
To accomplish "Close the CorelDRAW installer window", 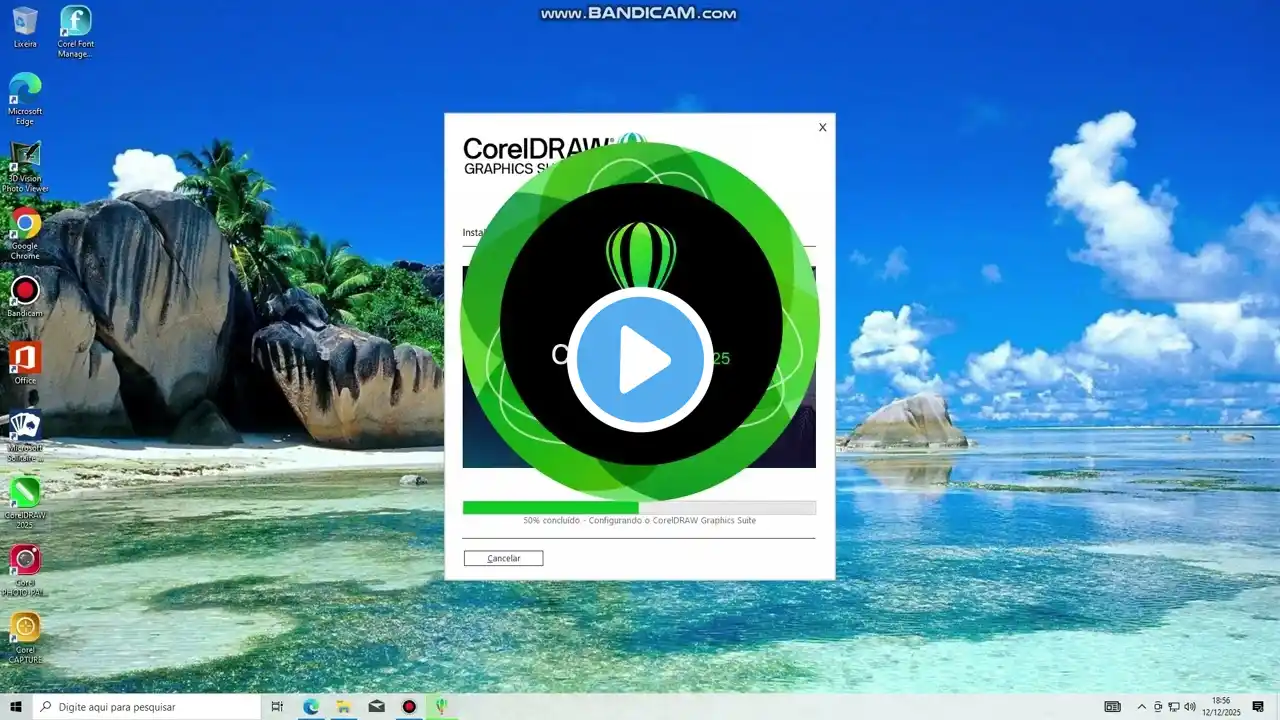I will coord(822,127).
